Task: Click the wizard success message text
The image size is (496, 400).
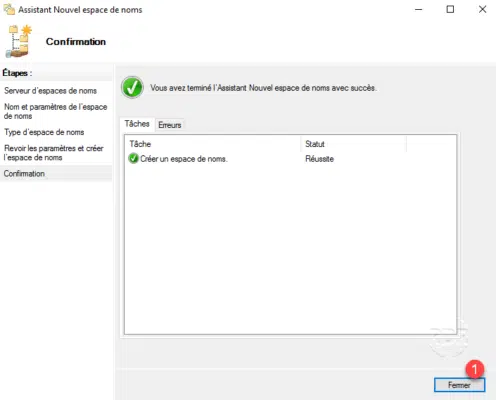Action: pos(263,88)
